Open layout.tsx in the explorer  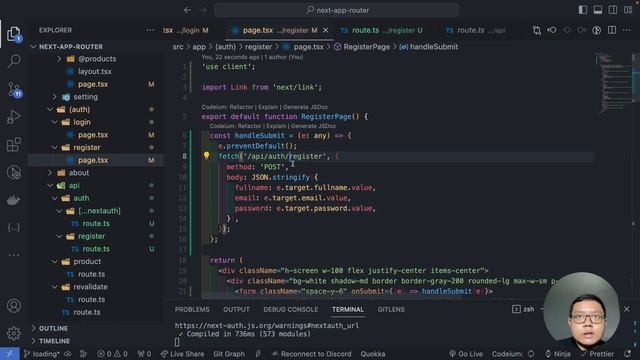(95, 71)
